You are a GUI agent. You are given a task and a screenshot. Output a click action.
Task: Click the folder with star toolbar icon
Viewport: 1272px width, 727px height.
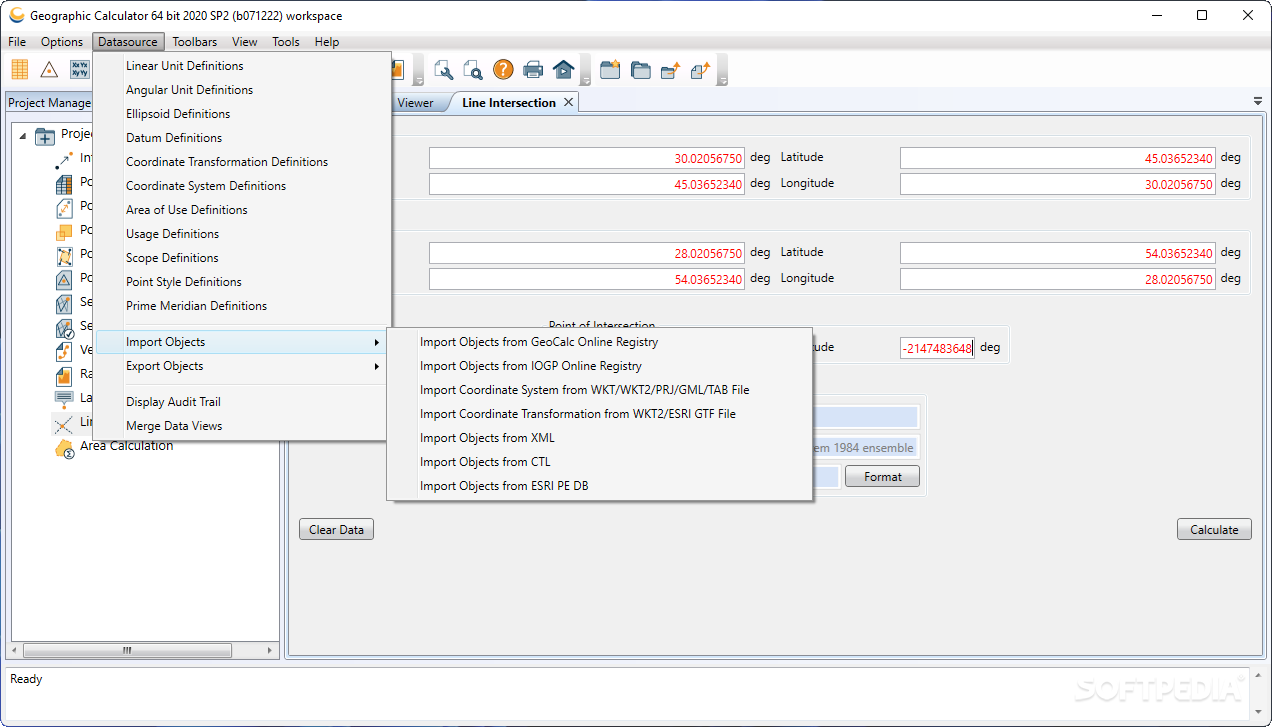click(x=610, y=69)
